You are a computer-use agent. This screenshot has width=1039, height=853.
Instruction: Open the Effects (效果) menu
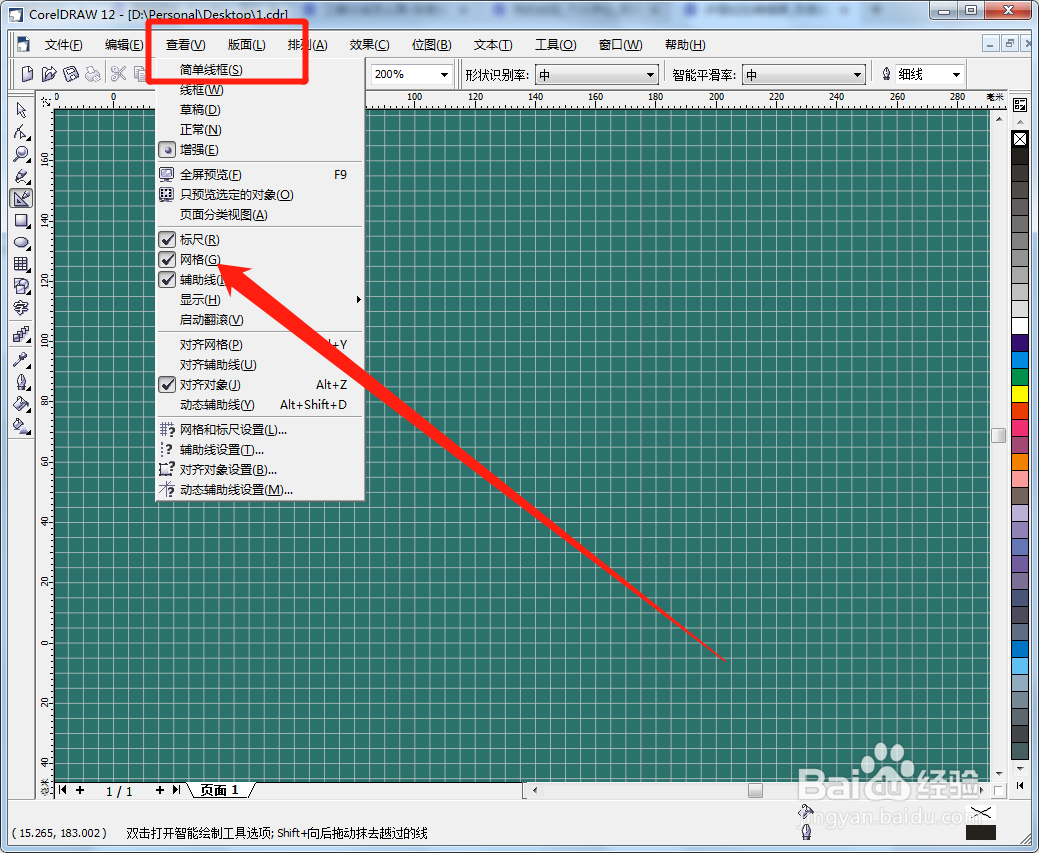pos(369,44)
